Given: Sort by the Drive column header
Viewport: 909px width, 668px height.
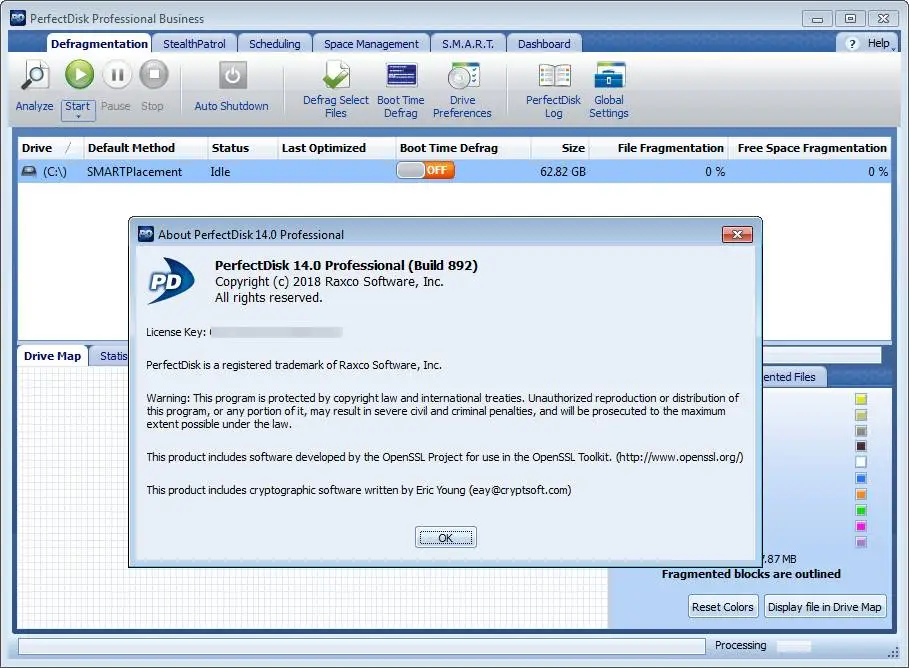Looking at the screenshot, I should [x=50, y=148].
